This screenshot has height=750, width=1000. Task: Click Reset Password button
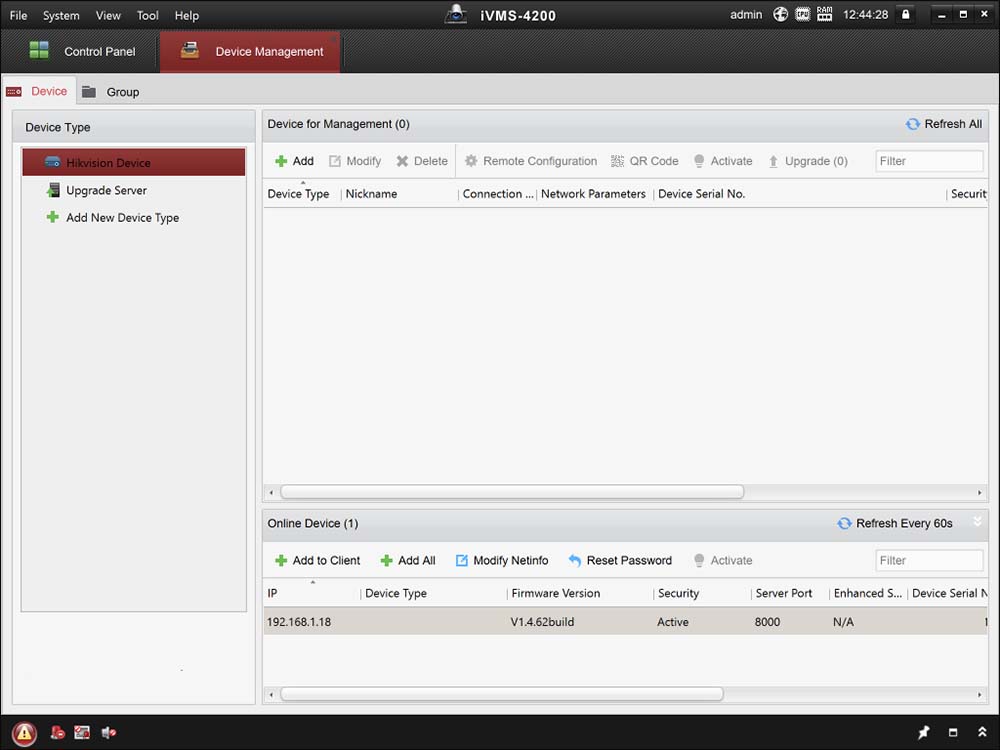tap(619, 561)
